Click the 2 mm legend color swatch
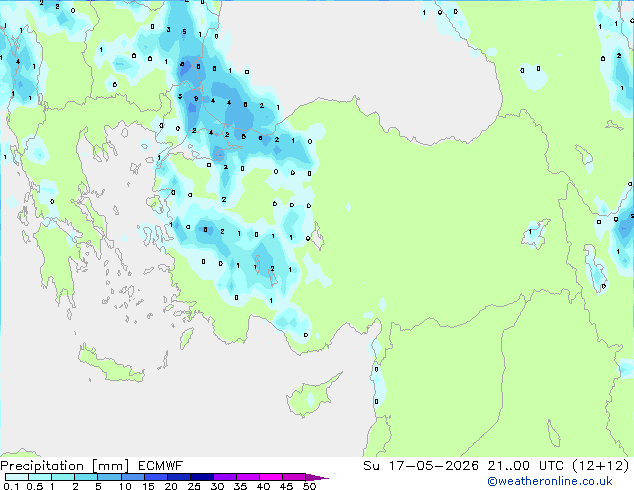Image resolution: width=634 pixels, height=490 pixels. click(x=86, y=477)
